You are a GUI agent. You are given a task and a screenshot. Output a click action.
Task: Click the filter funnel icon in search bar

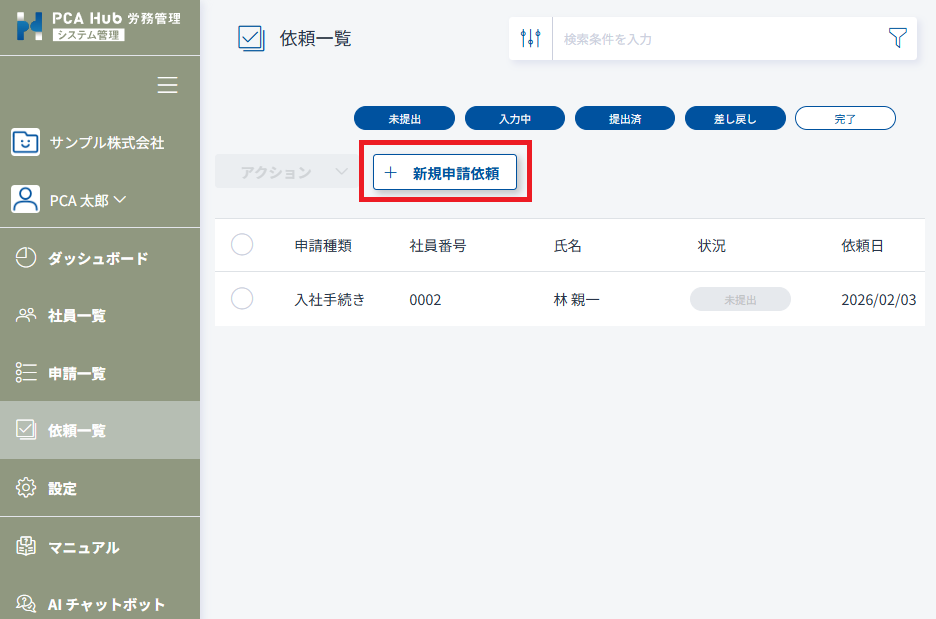pyautogui.click(x=897, y=39)
